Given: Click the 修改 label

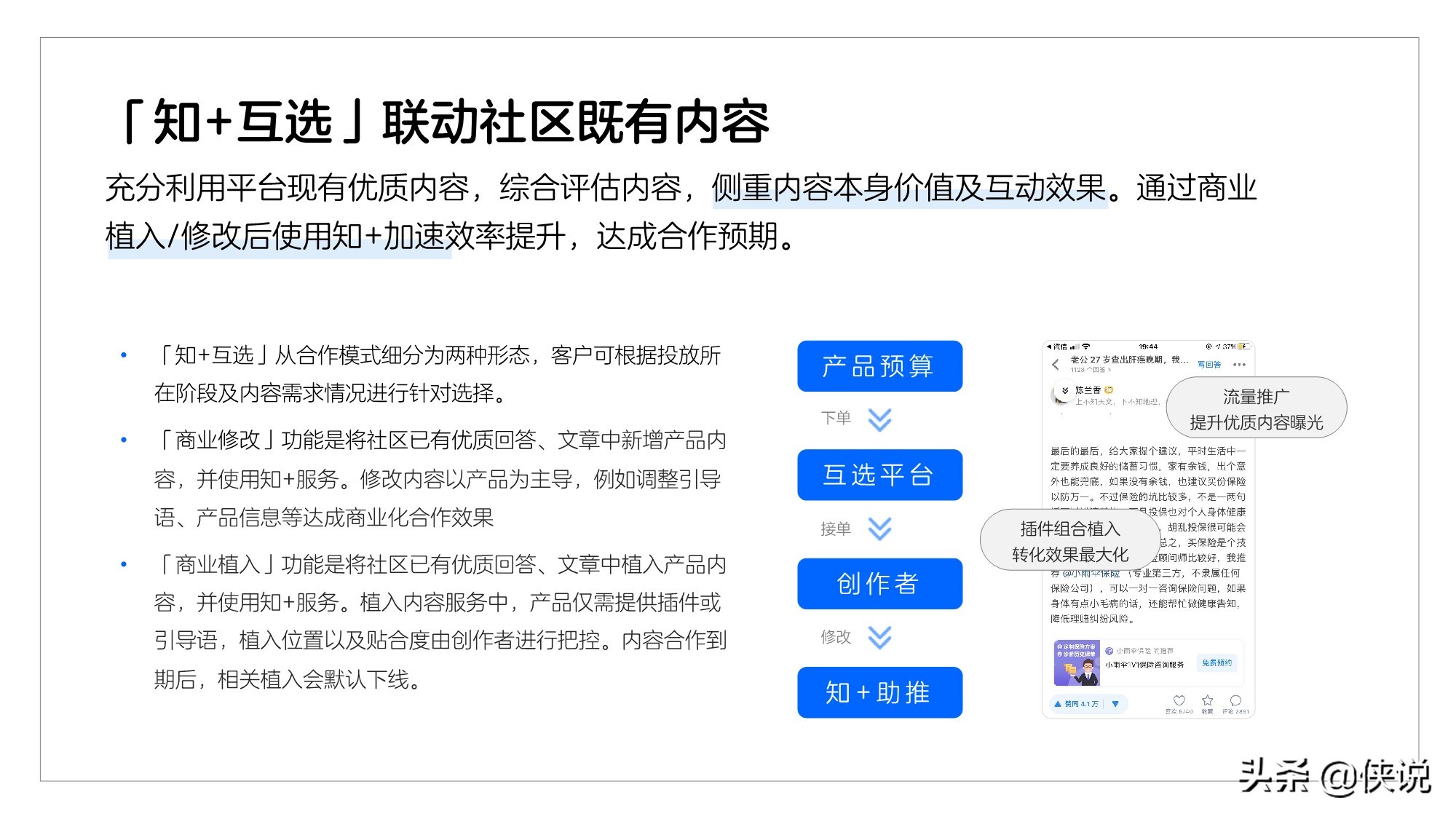Looking at the screenshot, I should coord(835,637).
